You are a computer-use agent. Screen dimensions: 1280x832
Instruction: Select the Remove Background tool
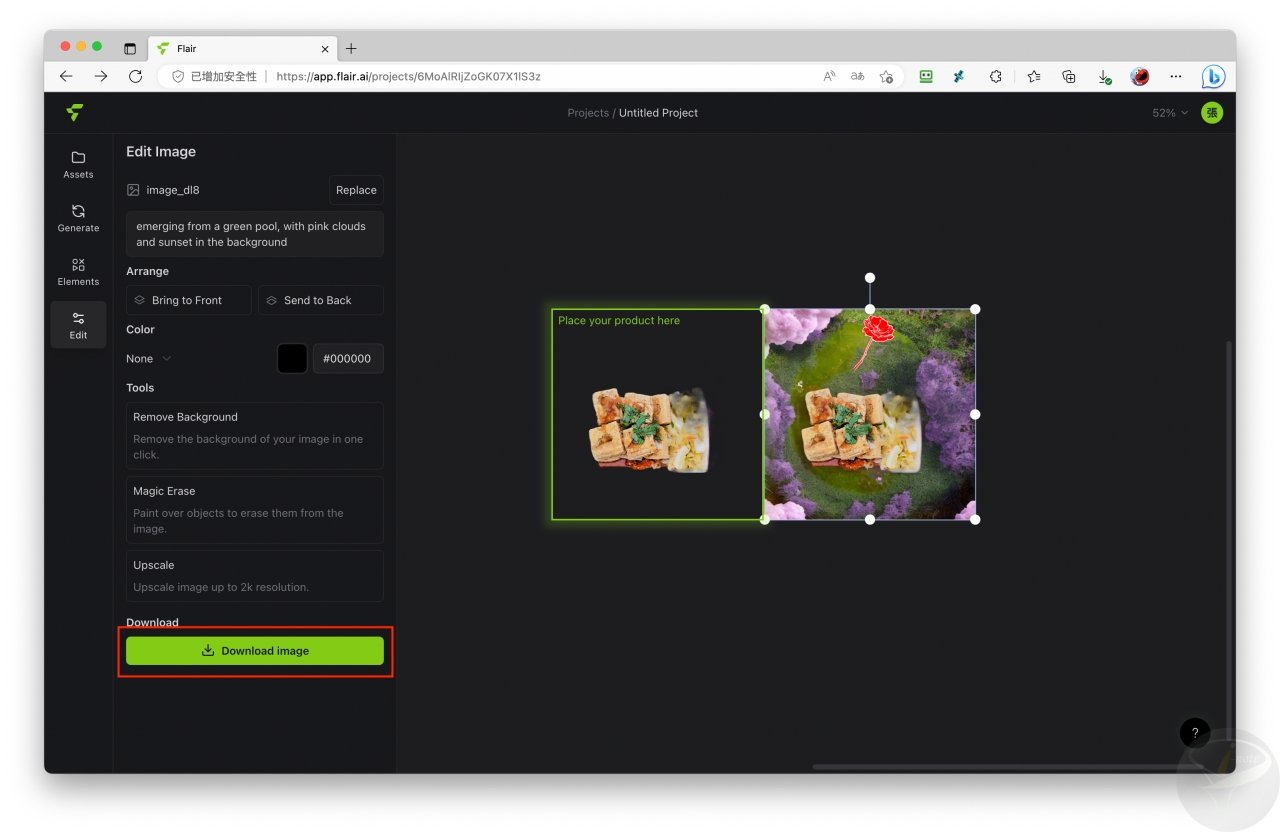[254, 435]
